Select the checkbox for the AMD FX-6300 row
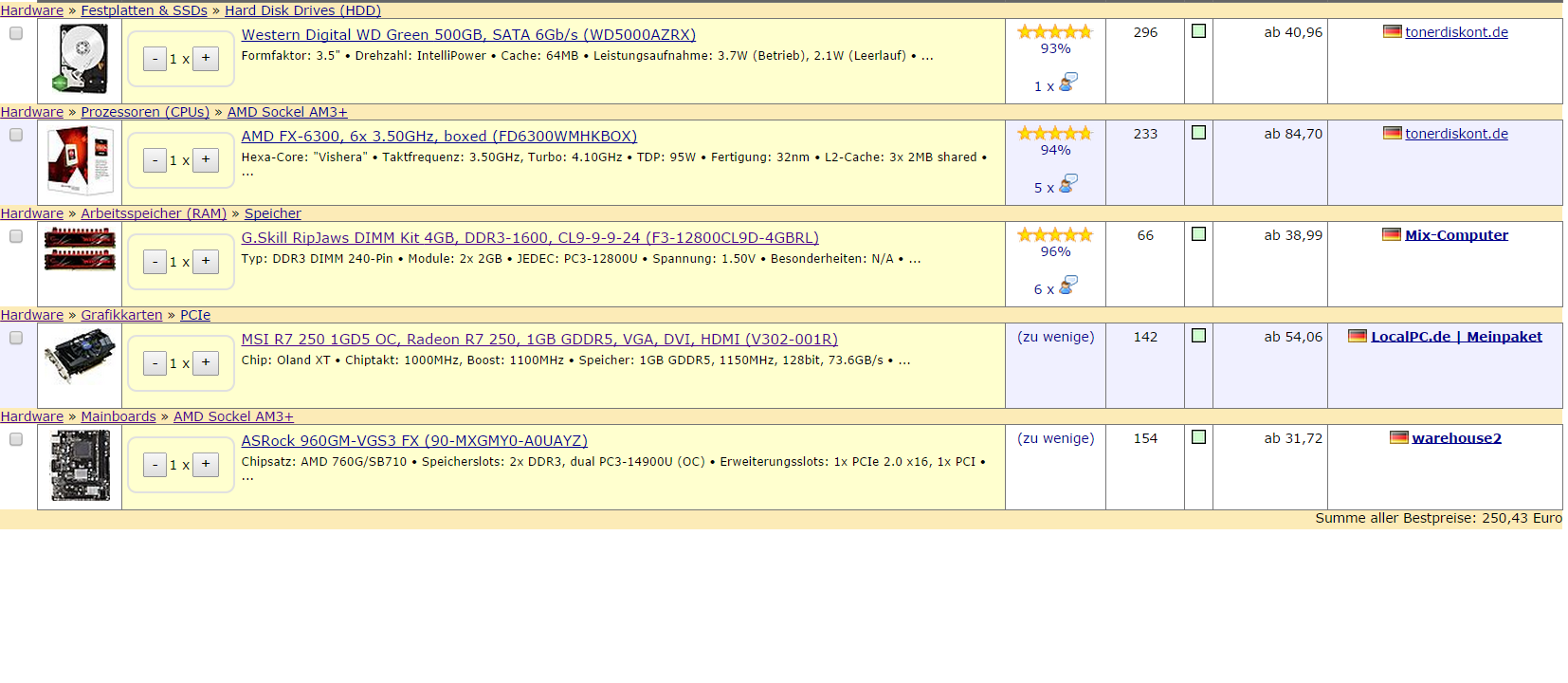Viewport: 1568px width, 683px height. [x=16, y=135]
